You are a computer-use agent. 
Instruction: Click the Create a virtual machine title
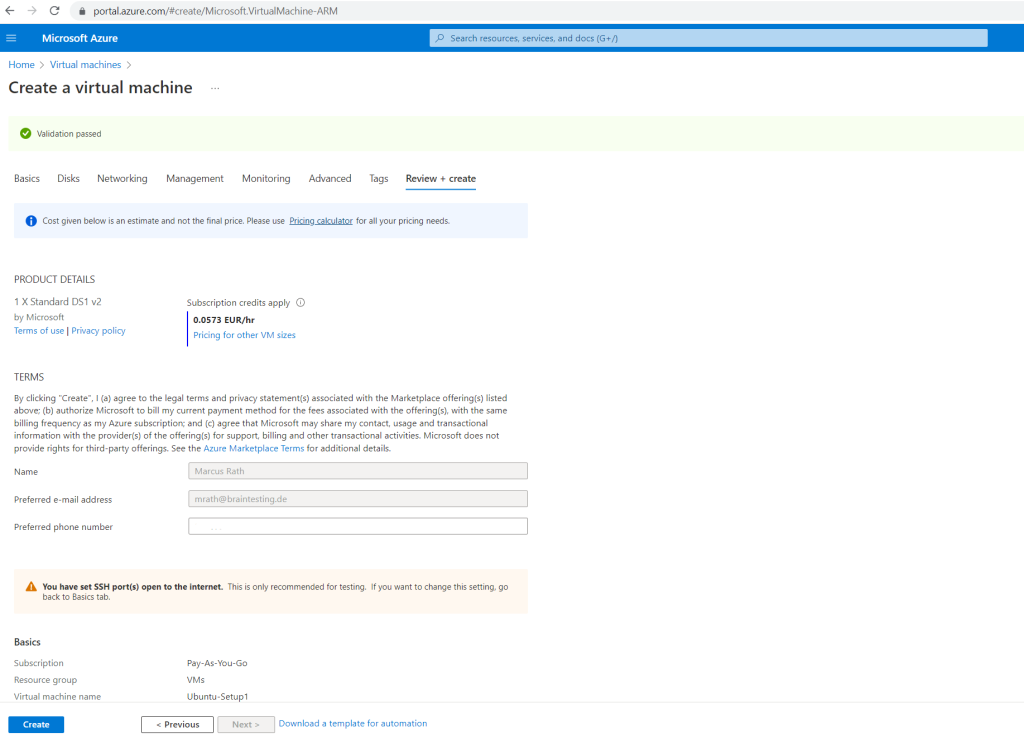tap(101, 88)
